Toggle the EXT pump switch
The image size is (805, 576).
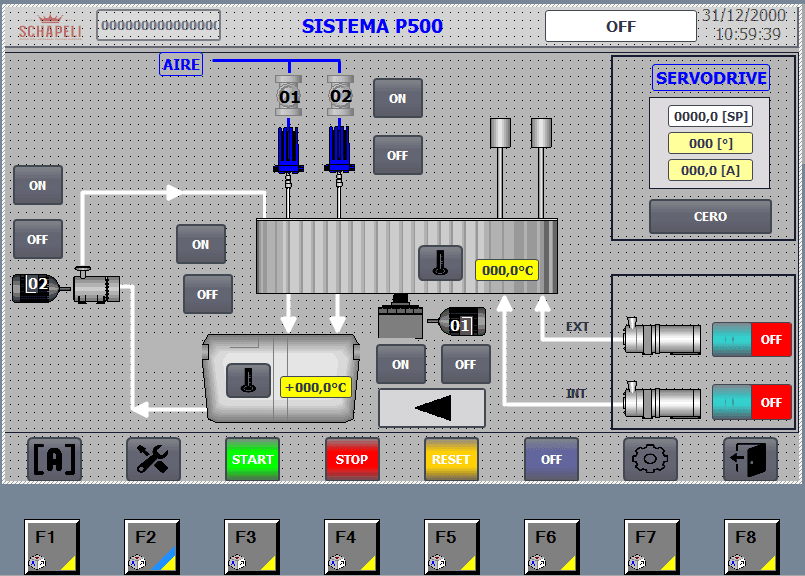pyautogui.click(x=752, y=339)
